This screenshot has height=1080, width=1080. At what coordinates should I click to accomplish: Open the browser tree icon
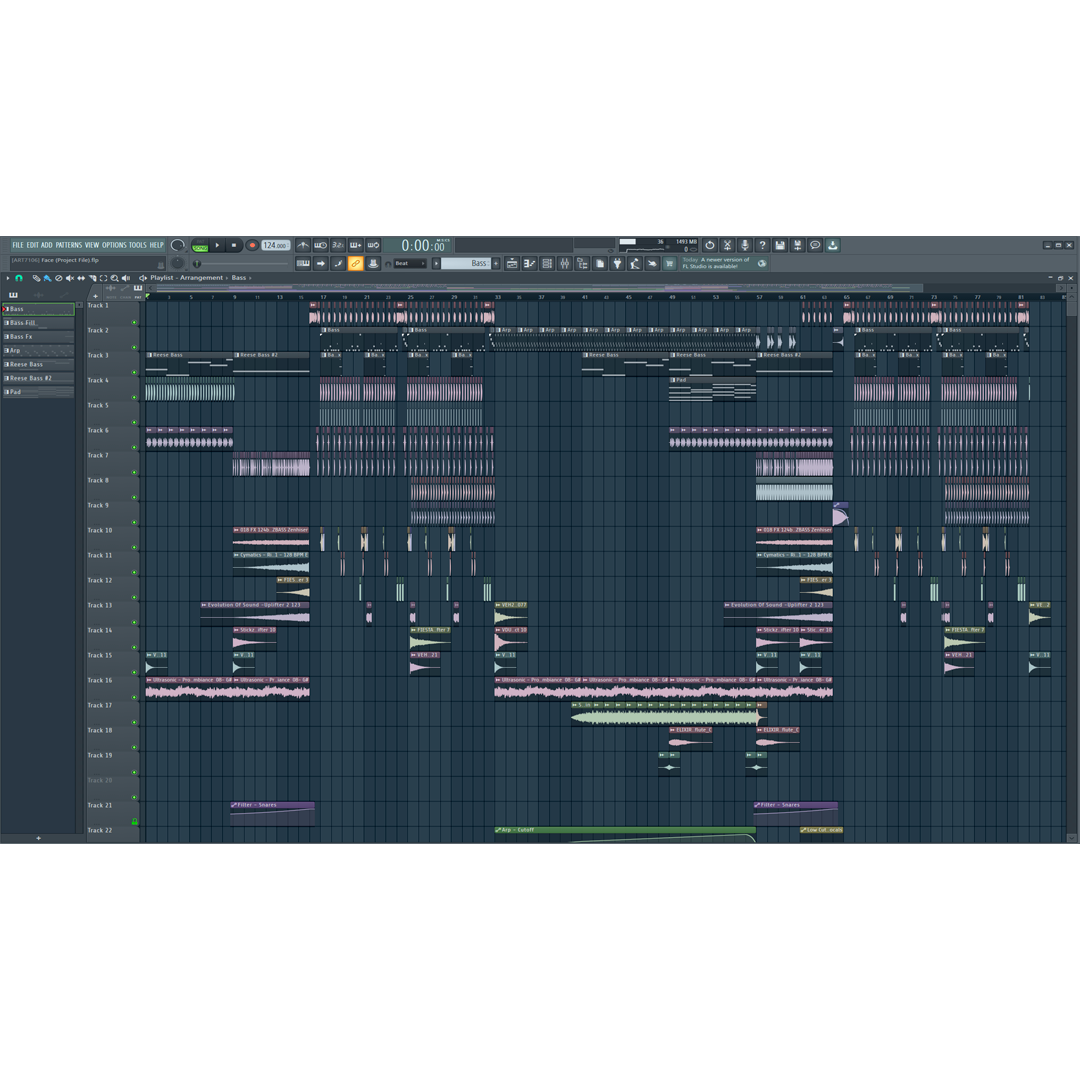pyautogui.click(x=582, y=263)
